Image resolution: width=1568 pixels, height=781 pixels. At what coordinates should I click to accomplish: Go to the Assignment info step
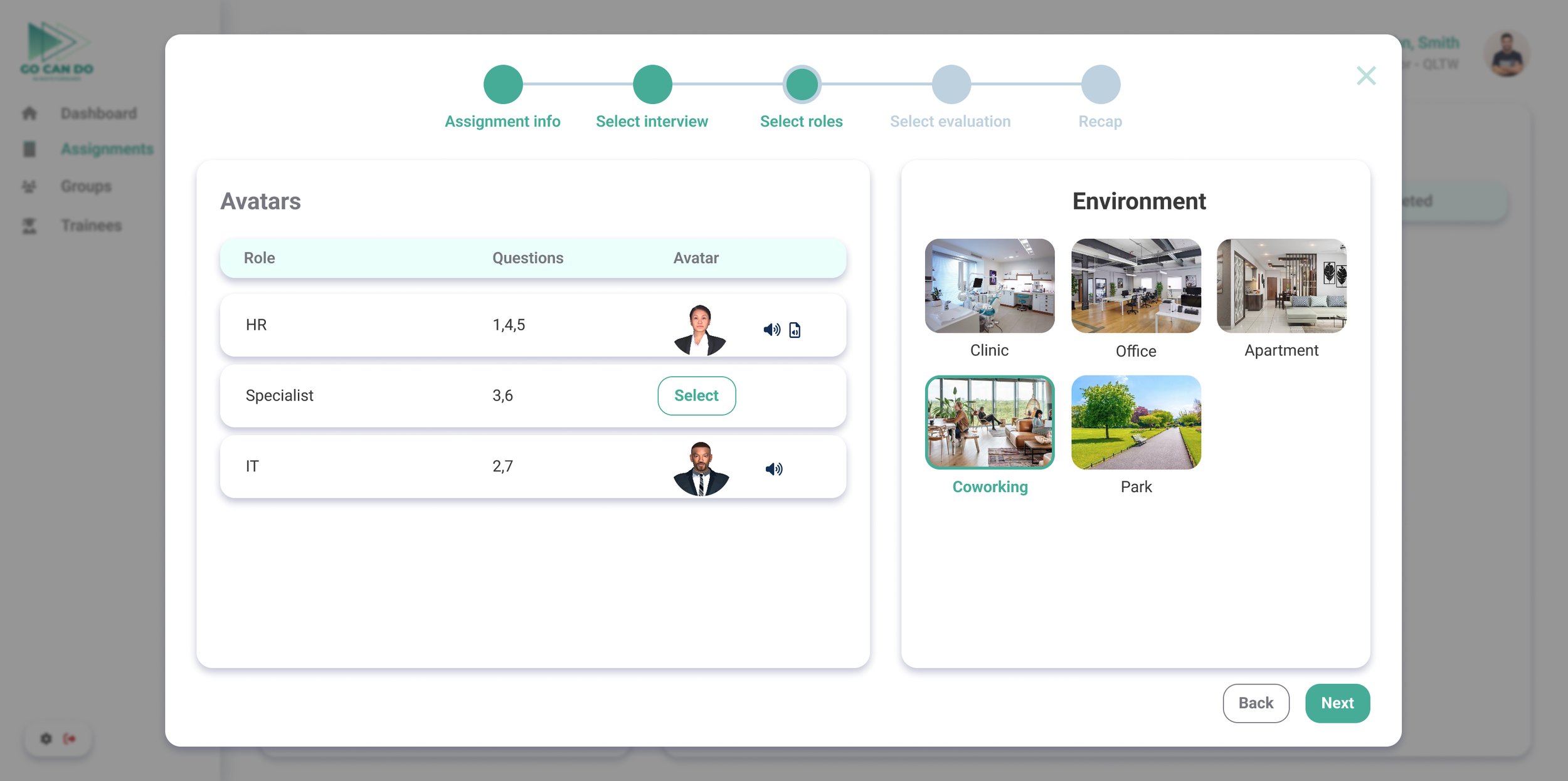(502, 85)
